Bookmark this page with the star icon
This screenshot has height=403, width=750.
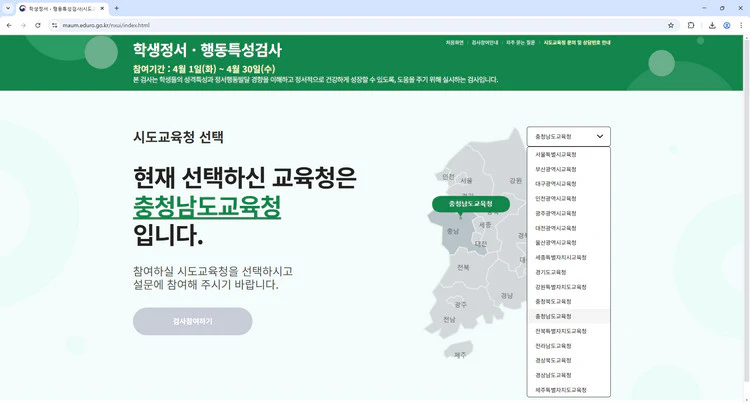(x=670, y=25)
